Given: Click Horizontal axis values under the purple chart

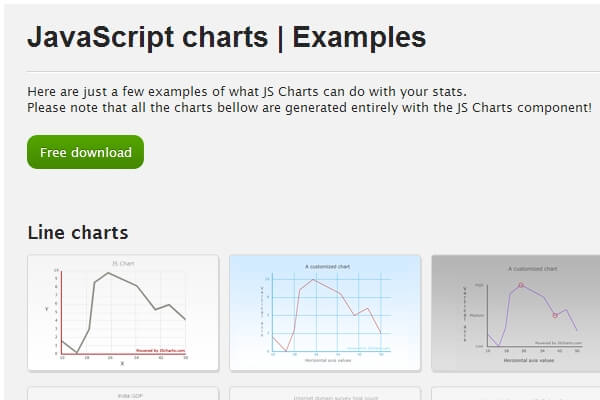Looking at the screenshot, I should 529,359.
